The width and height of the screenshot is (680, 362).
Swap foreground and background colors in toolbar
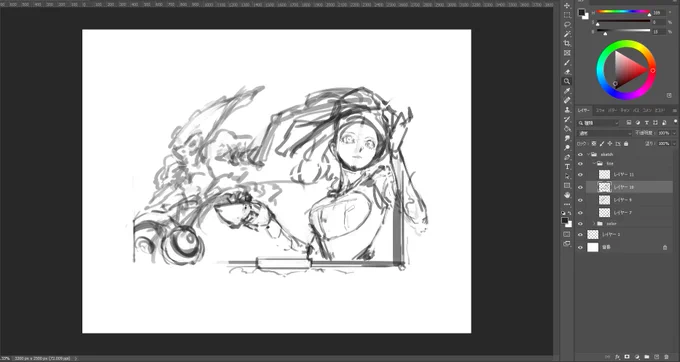click(570, 213)
